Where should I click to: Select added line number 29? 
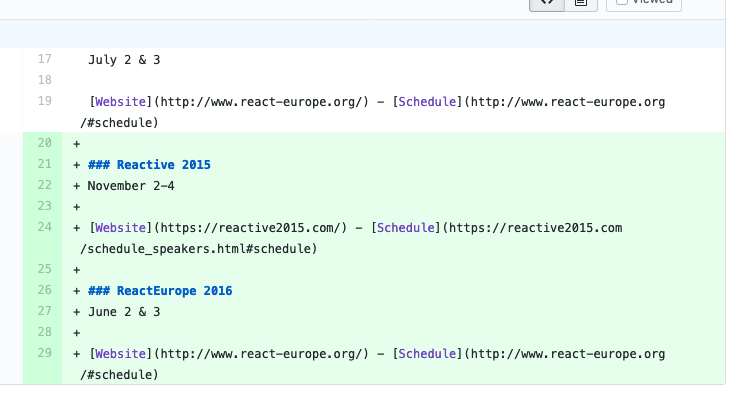pyautogui.click(x=44, y=353)
